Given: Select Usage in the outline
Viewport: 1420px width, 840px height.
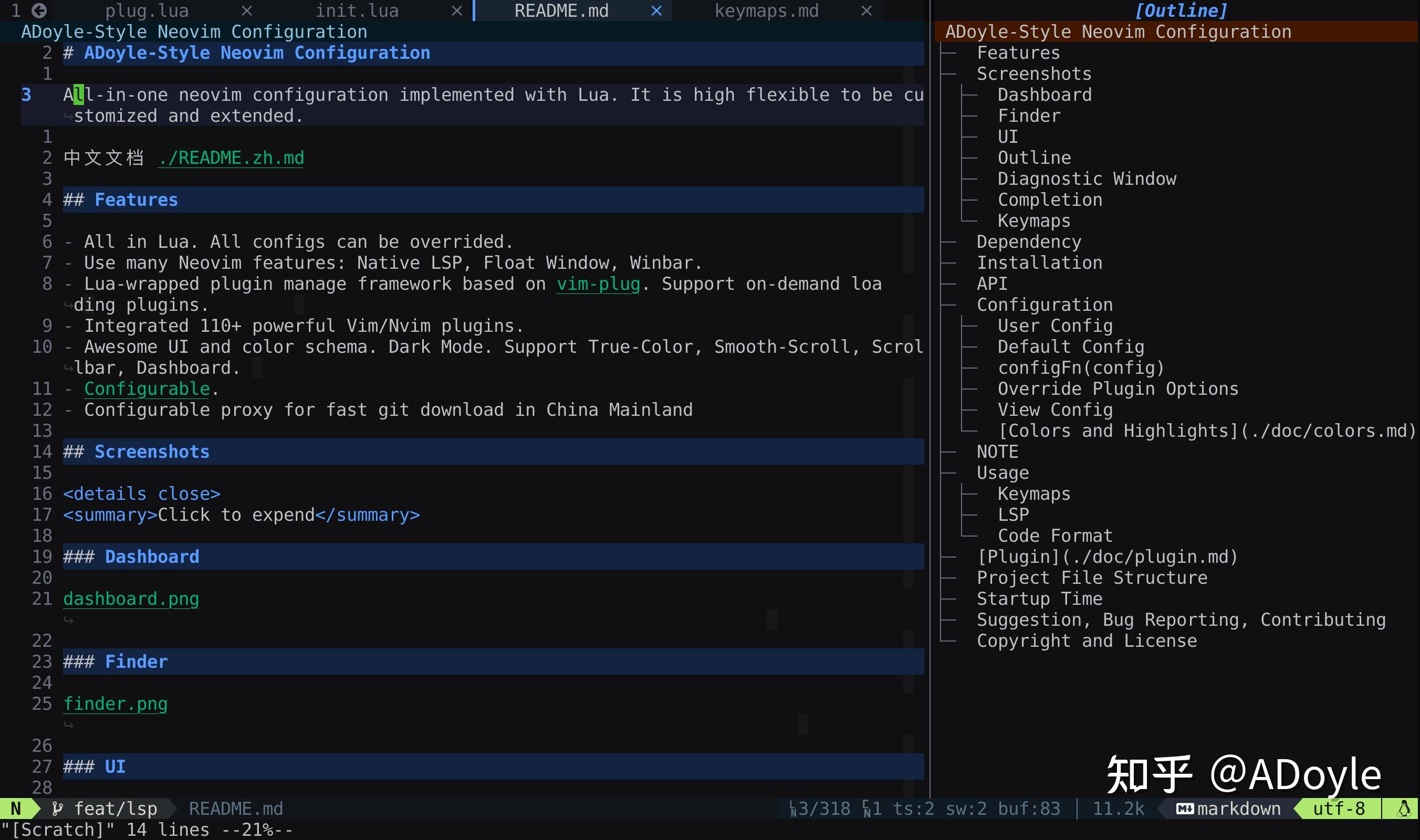Looking at the screenshot, I should pos(1002,472).
